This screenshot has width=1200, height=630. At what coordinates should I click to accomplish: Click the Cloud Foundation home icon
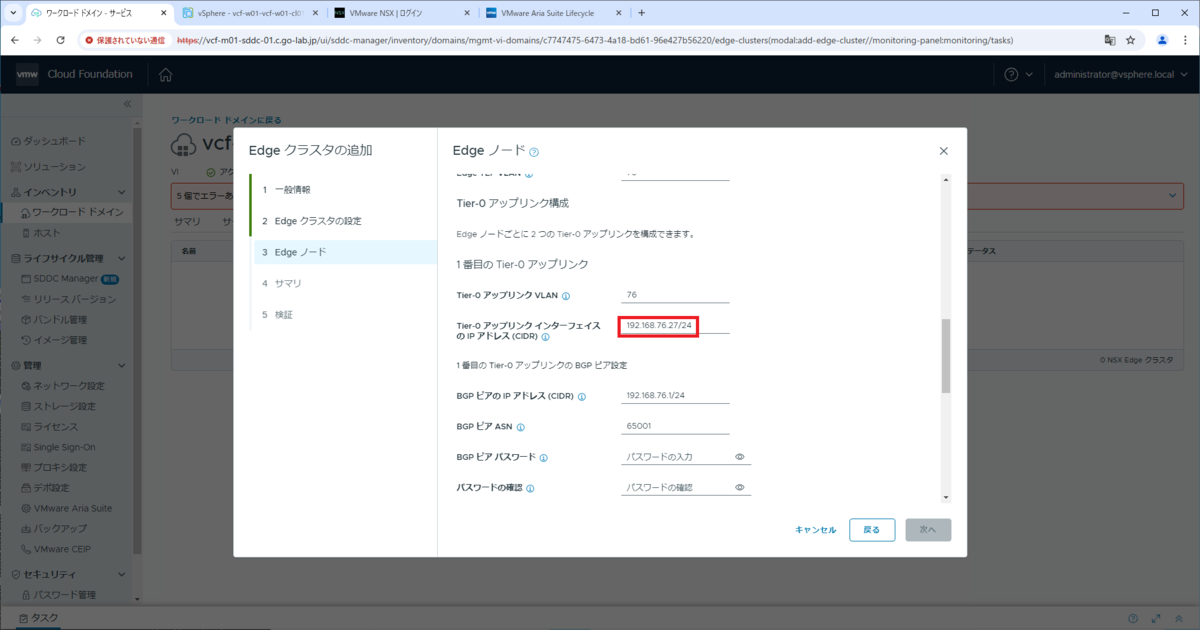tap(165, 75)
